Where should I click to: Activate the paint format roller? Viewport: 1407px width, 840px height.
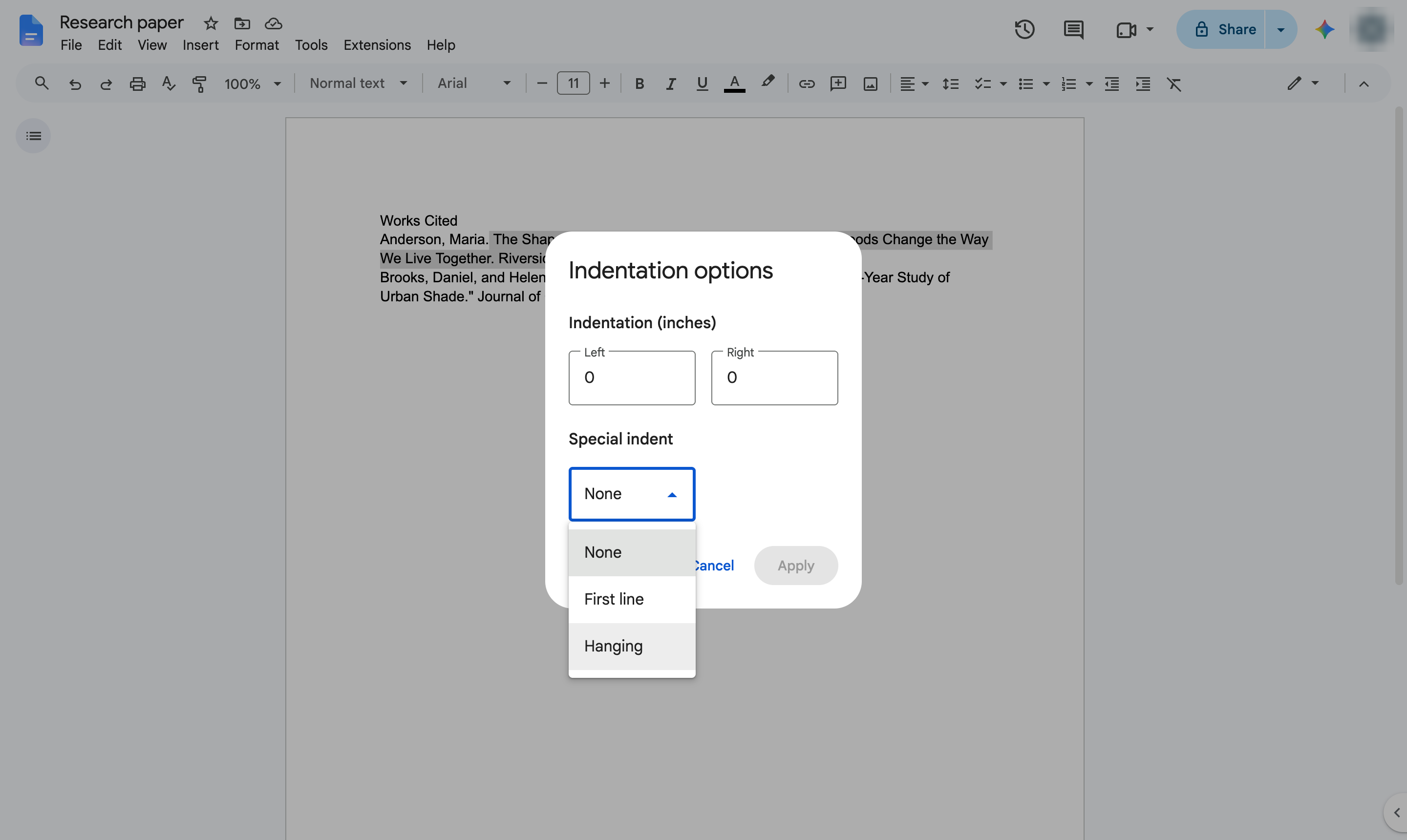coord(199,84)
